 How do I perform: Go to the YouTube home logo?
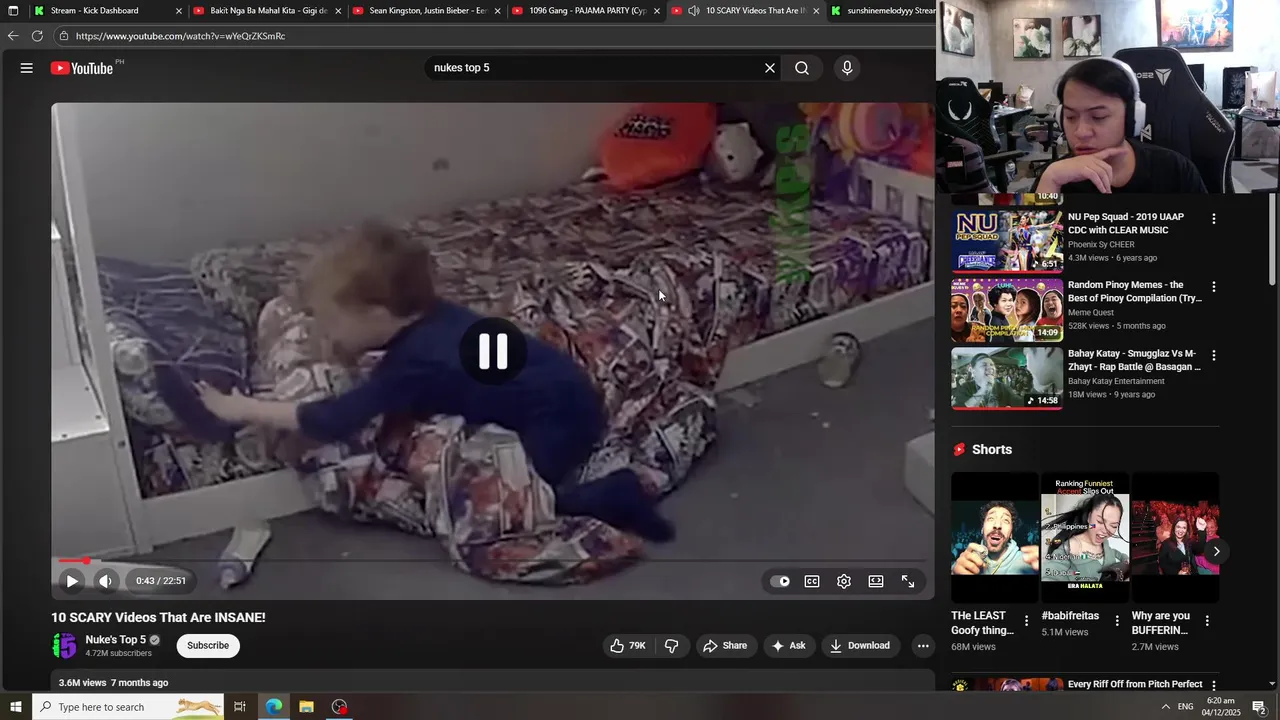(82, 68)
